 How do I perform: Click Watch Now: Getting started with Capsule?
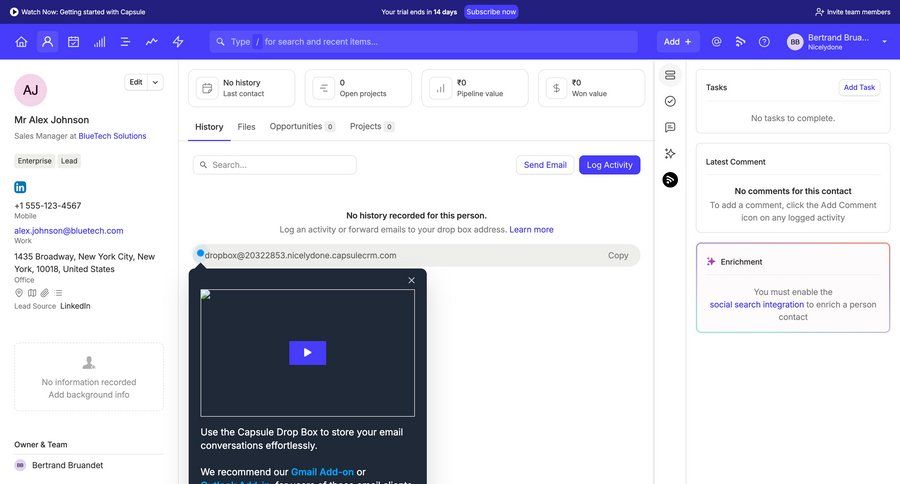(x=83, y=12)
